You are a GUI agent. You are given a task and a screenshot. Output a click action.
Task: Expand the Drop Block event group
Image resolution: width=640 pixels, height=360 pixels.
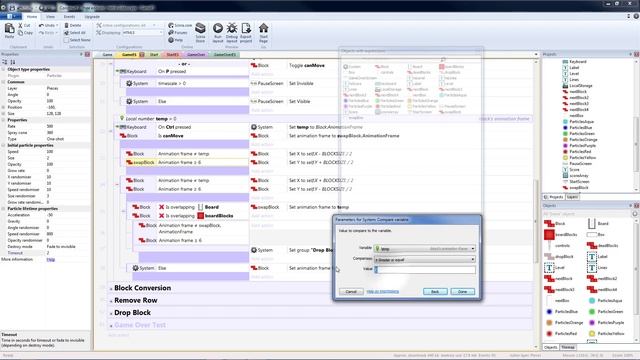point(111,313)
